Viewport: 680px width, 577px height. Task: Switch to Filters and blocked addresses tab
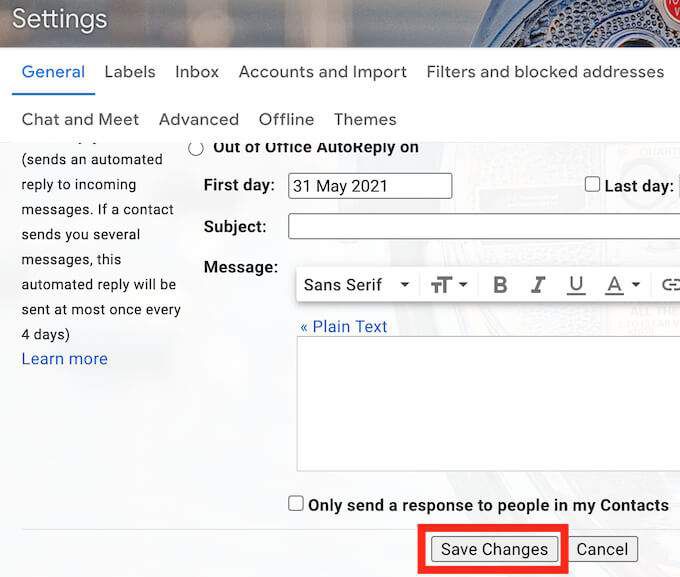[x=545, y=72]
